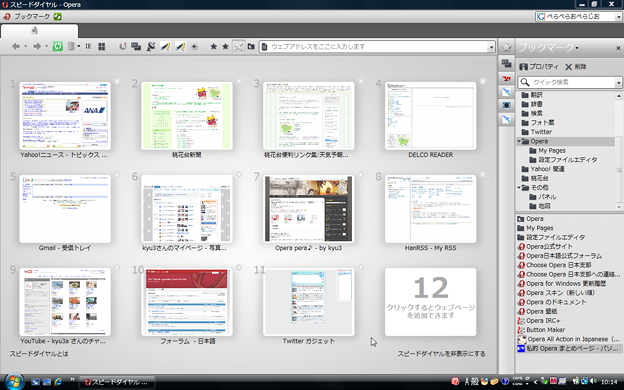The image size is (624, 390).
Task: Click the Show Desktop quick launch icon
Action: point(47,382)
